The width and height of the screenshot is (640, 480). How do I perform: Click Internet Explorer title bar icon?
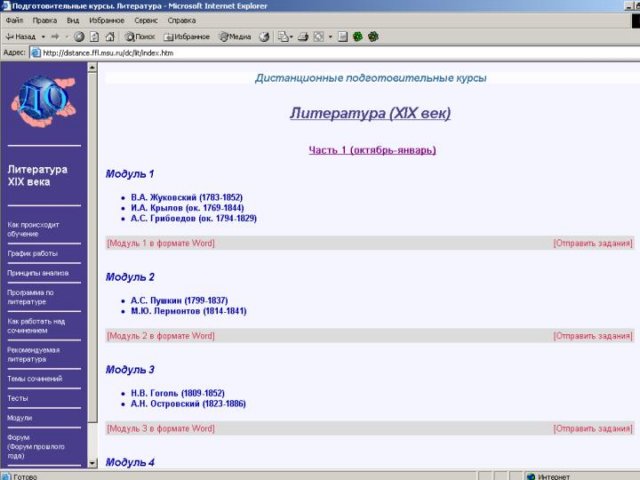coord(6,6)
